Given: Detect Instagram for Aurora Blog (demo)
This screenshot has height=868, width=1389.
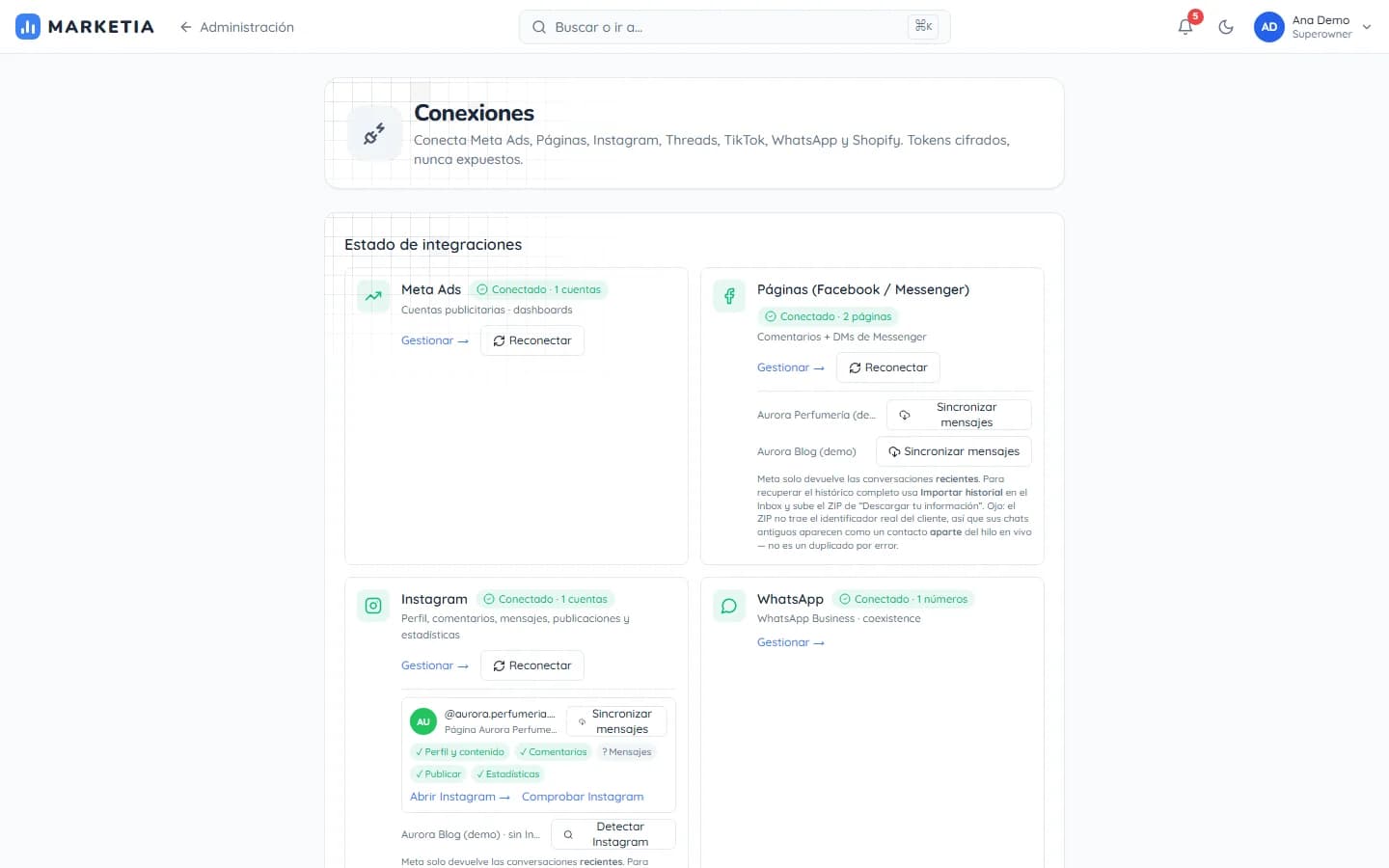Looking at the screenshot, I should 613,834.
